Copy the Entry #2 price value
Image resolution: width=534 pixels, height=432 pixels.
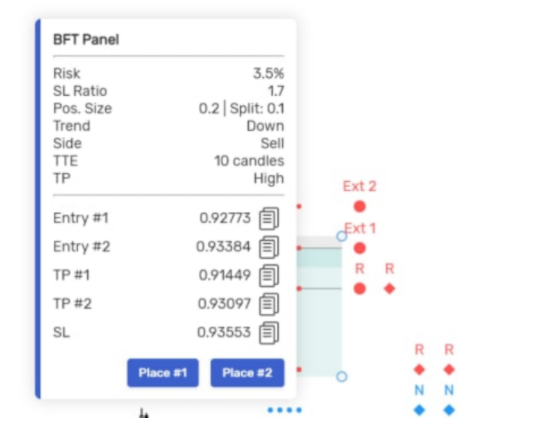point(269,247)
